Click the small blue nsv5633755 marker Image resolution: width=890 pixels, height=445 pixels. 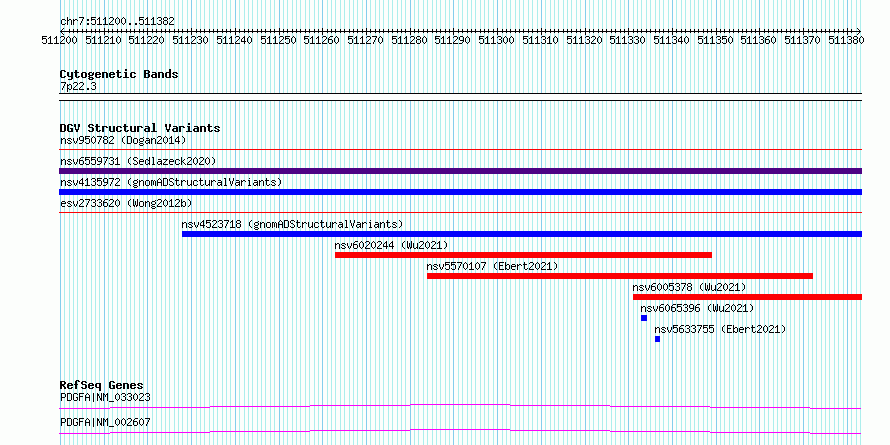(657, 339)
